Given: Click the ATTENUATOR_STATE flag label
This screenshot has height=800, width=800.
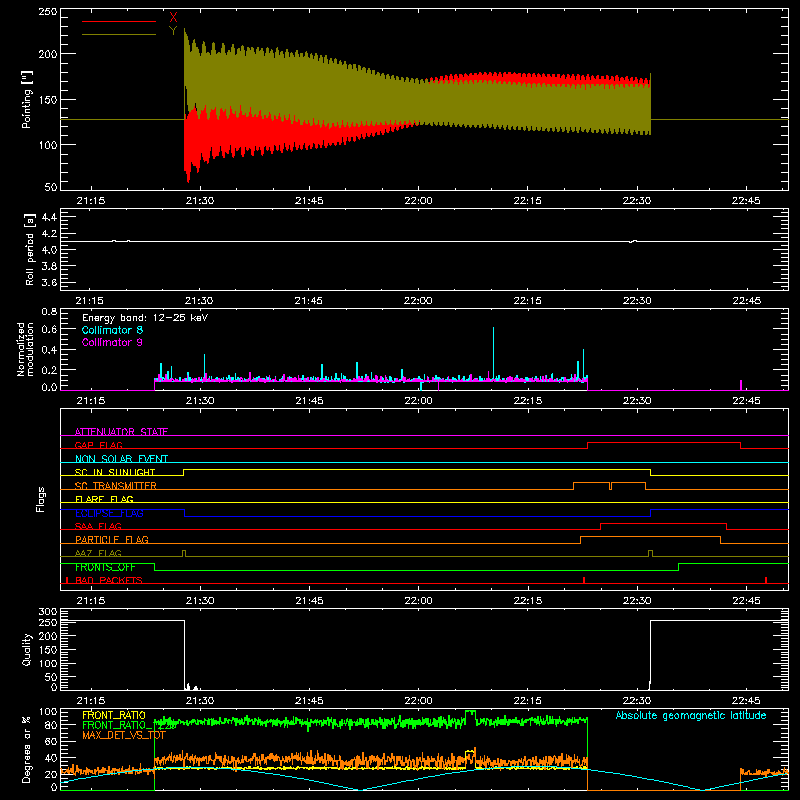Looking at the screenshot, I should click(x=121, y=432).
